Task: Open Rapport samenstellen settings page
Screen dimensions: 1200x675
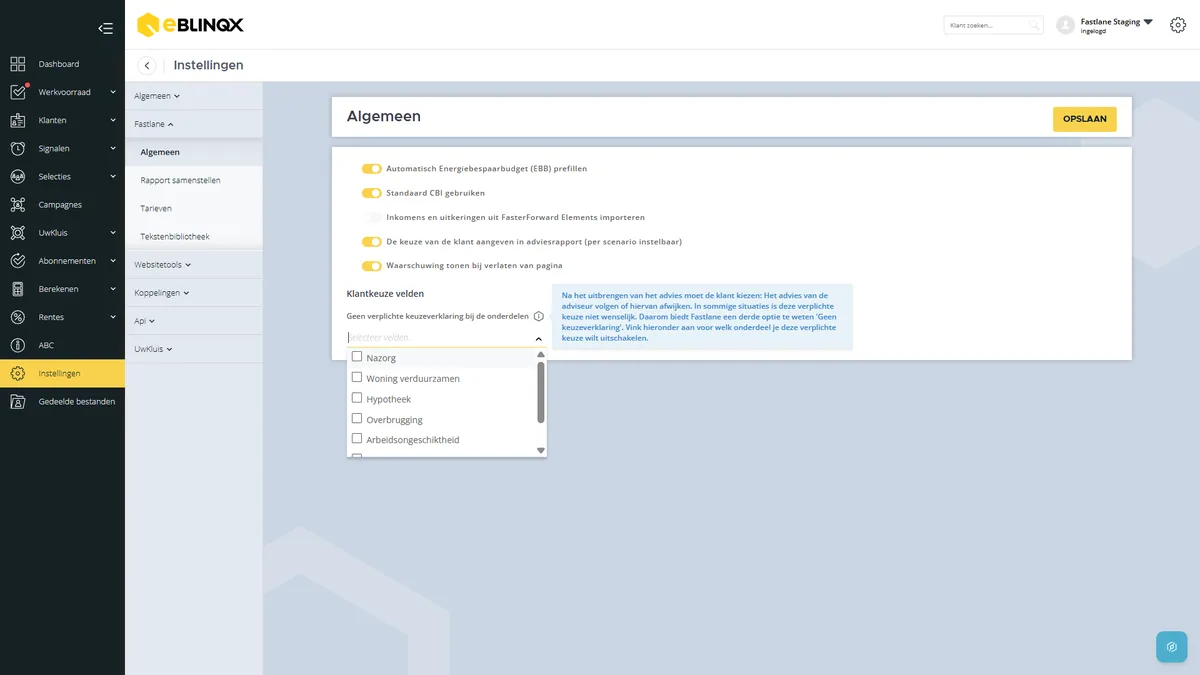Action: [x=181, y=180]
